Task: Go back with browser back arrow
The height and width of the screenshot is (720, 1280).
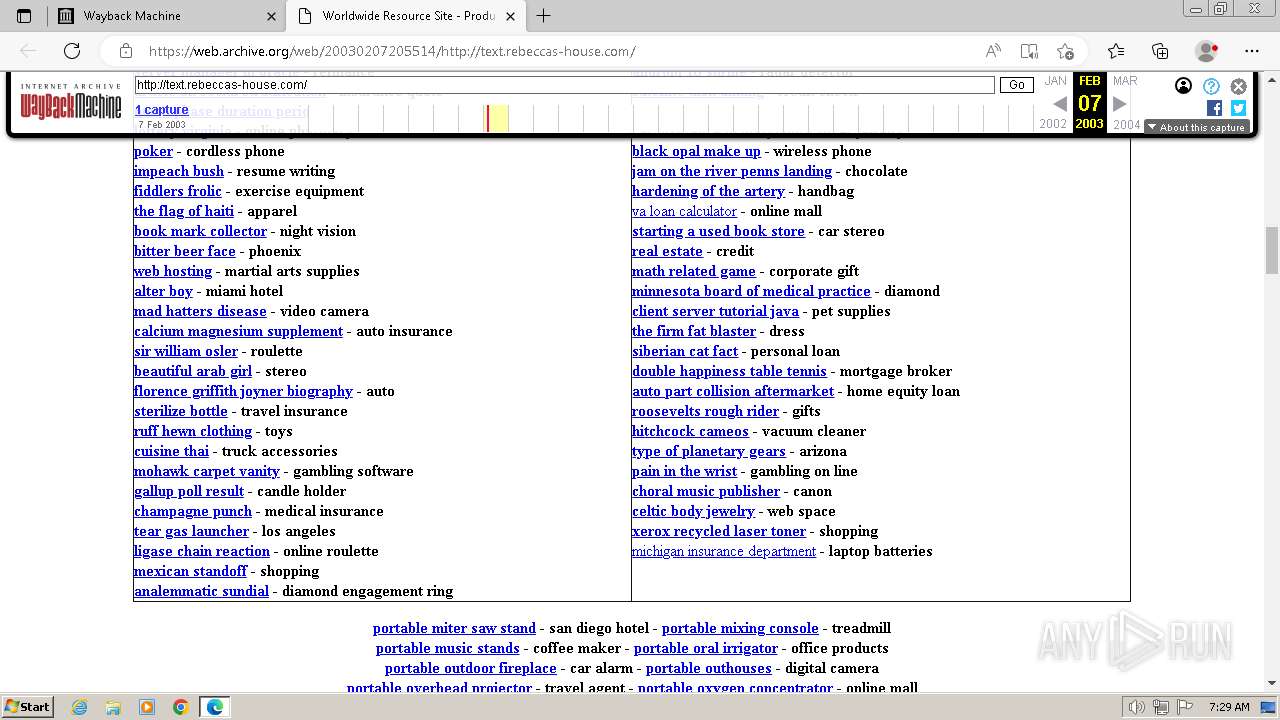Action: coord(28,51)
